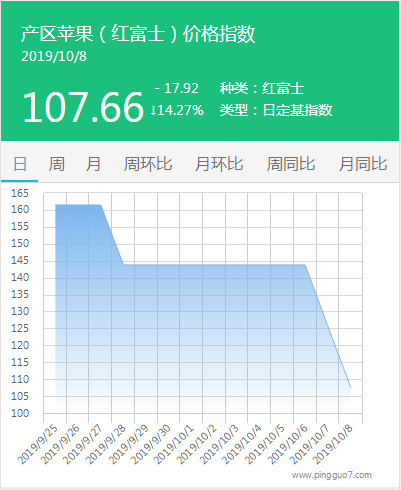Click the y-axis label 155

pos(20,226)
